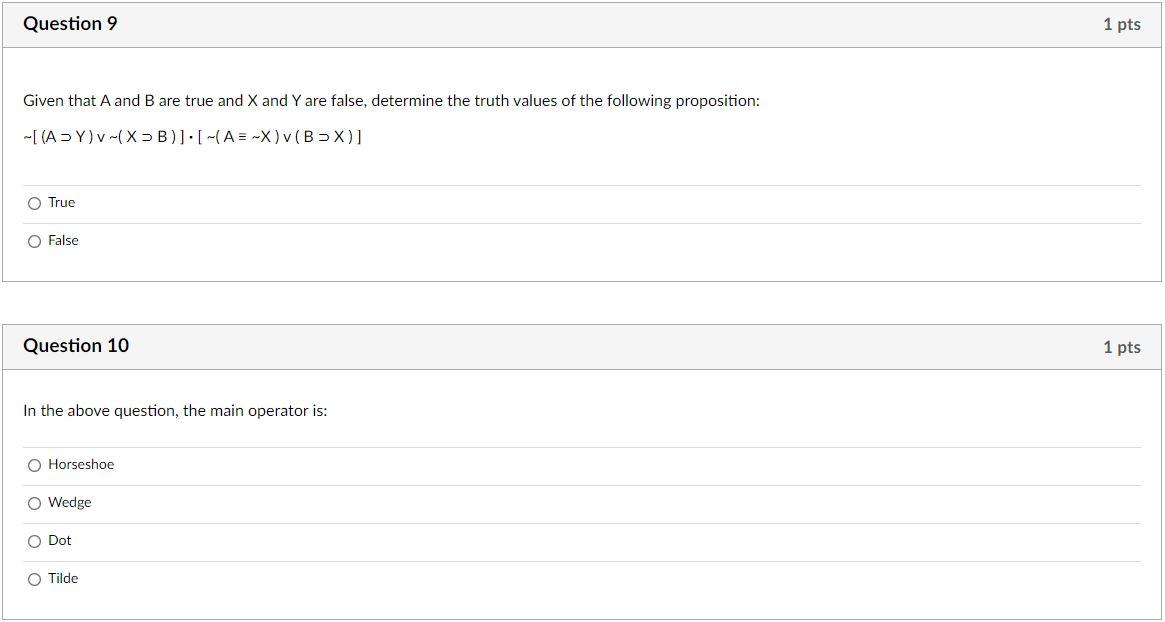Choose the Wedge radio button circle
The height and width of the screenshot is (622, 1165).
coord(34,504)
